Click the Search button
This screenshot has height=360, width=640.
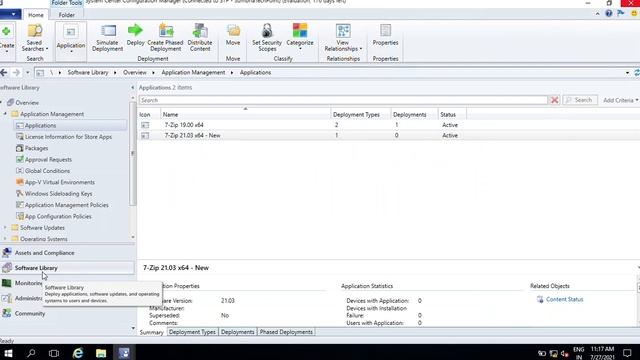tap(580, 100)
